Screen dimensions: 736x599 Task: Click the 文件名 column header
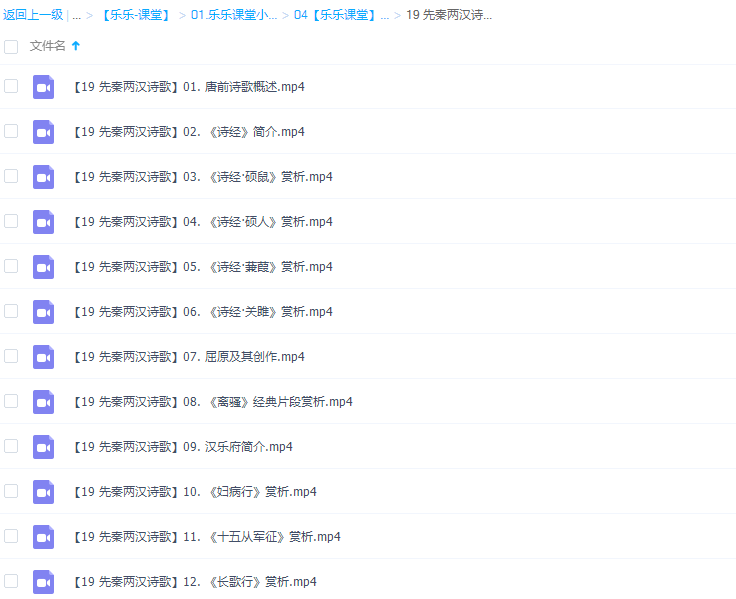pos(47,46)
